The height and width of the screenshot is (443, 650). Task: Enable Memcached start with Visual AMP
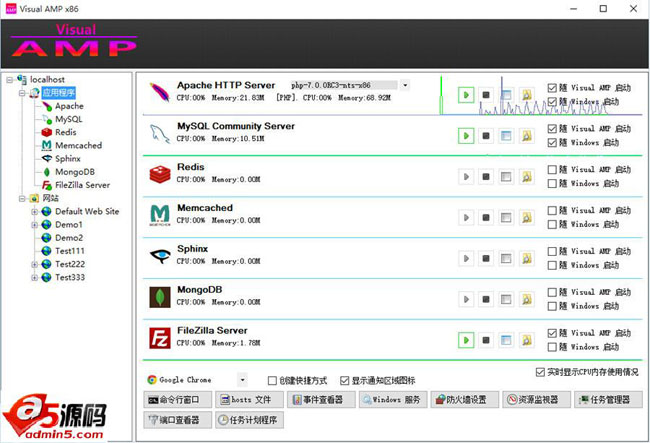click(552, 211)
